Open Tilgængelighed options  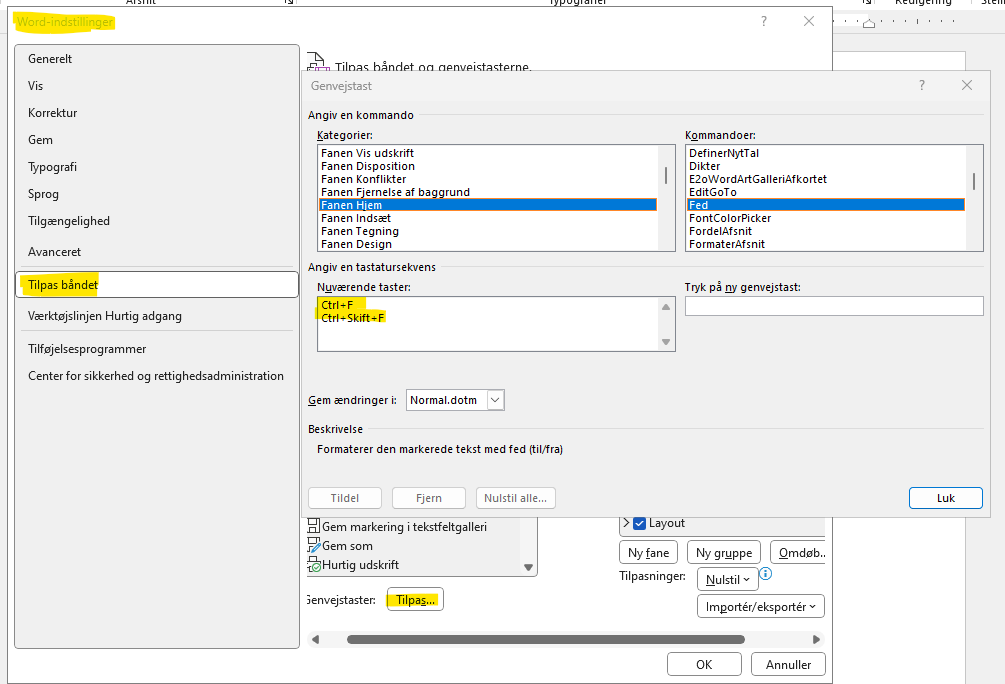[157, 221]
